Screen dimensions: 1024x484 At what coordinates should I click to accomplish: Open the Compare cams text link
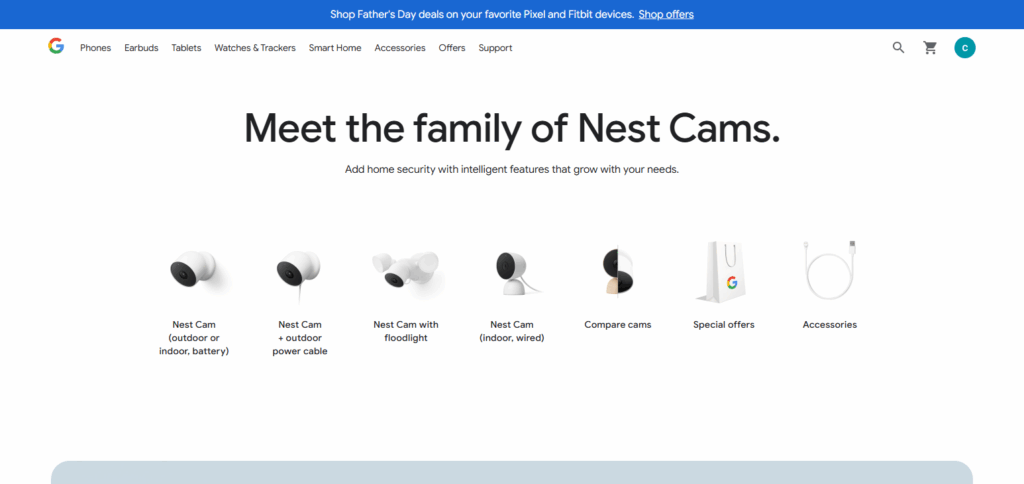(x=618, y=325)
